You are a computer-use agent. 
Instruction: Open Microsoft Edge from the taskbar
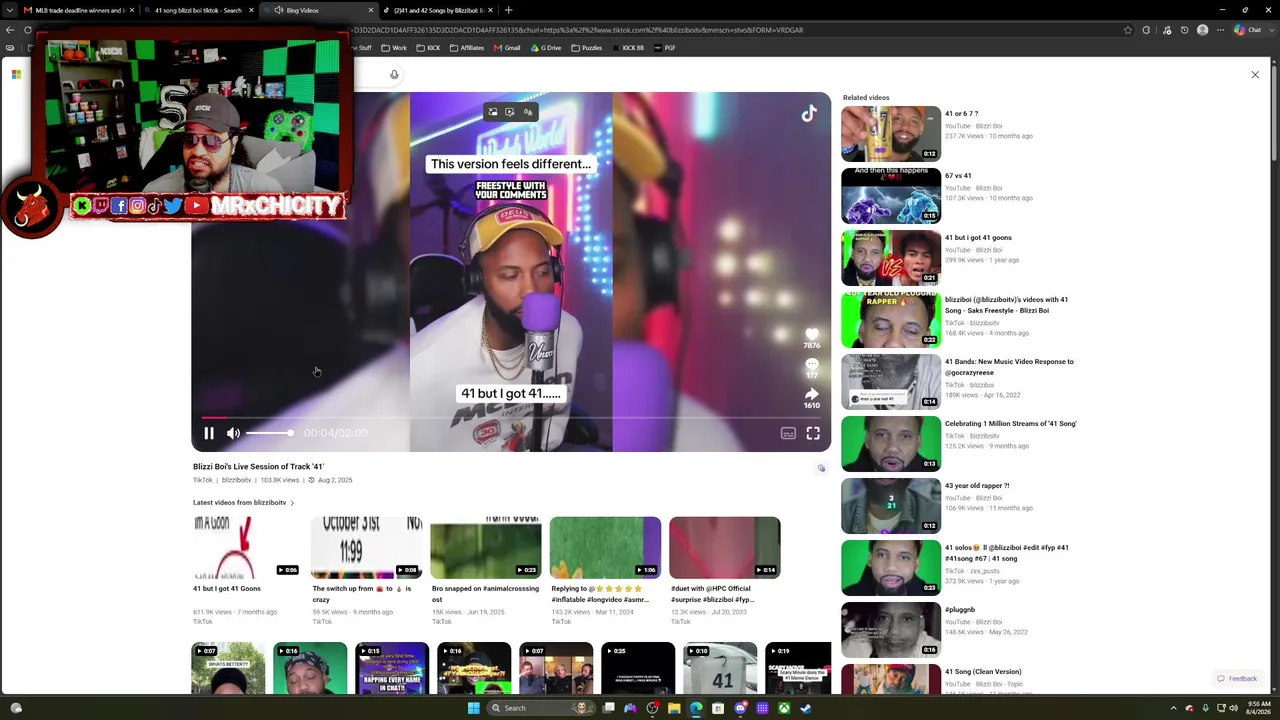coord(696,708)
